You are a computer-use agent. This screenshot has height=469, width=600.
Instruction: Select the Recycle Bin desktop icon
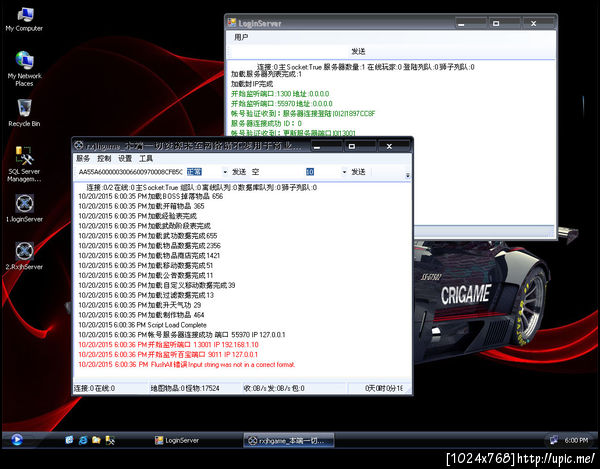pos(24,112)
